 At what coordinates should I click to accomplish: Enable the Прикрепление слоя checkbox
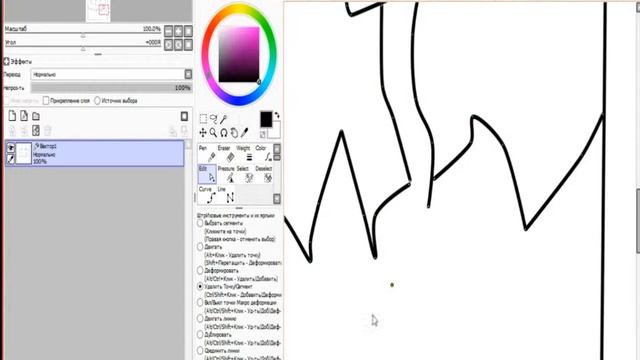pos(46,100)
